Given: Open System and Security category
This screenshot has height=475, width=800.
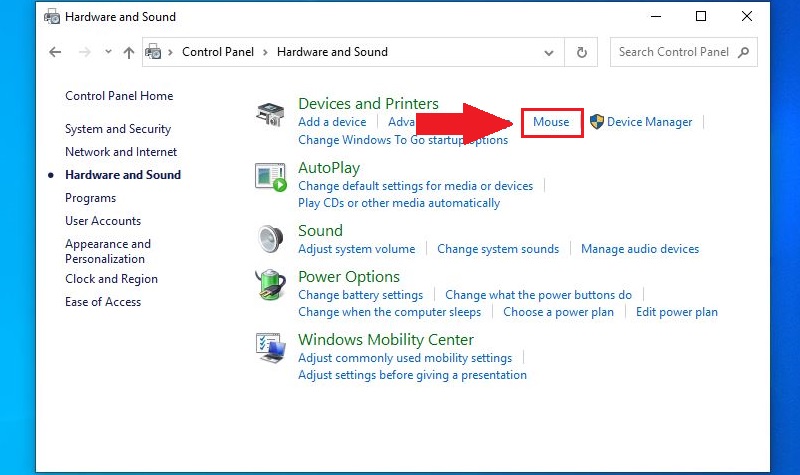Looking at the screenshot, I should [x=118, y=129].
